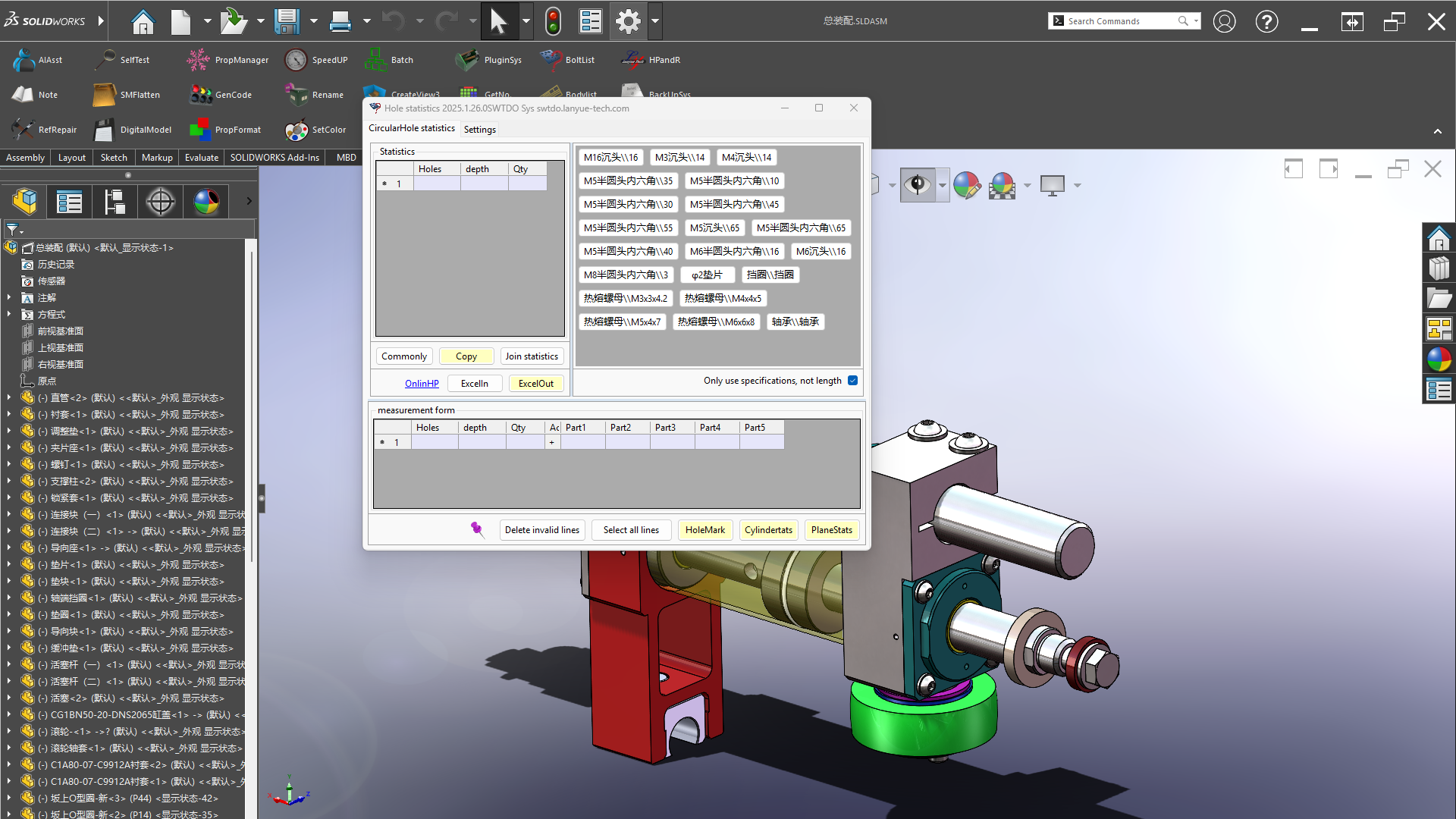Click the BoltList icon

[551, 60]
